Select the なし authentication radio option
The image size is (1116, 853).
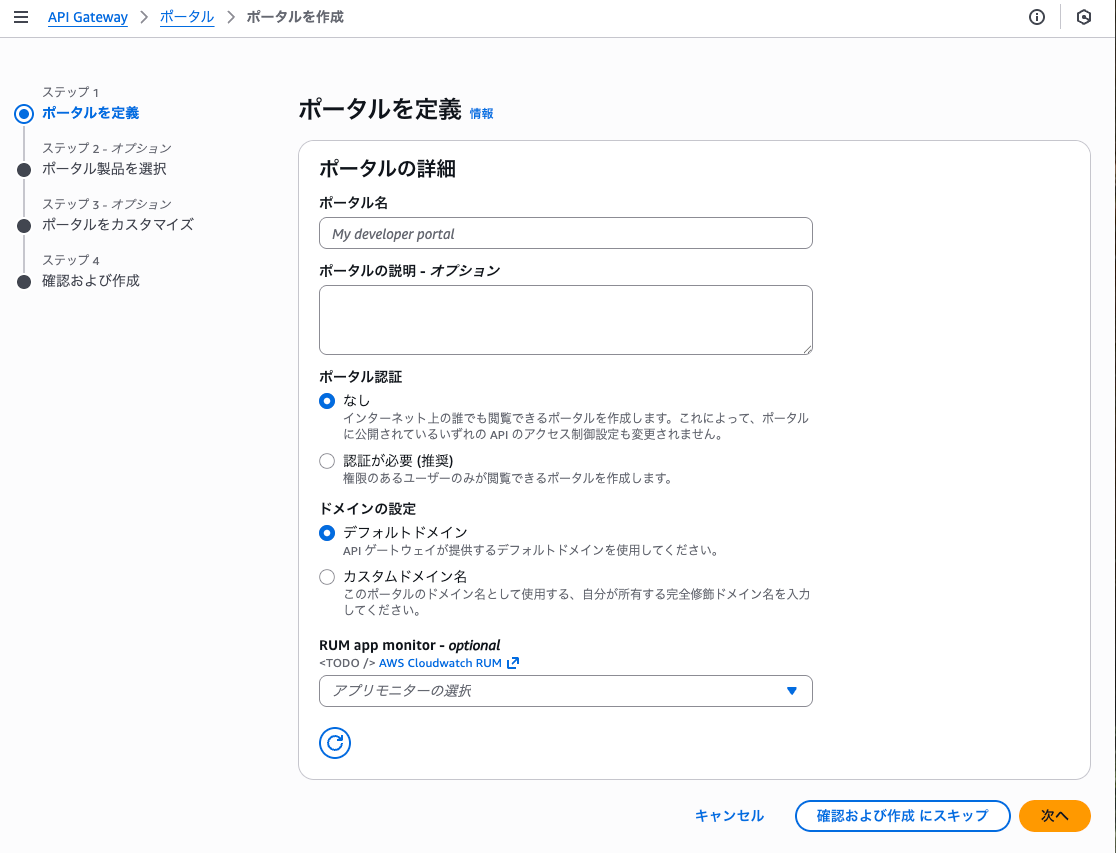click(x=327, y=401)
